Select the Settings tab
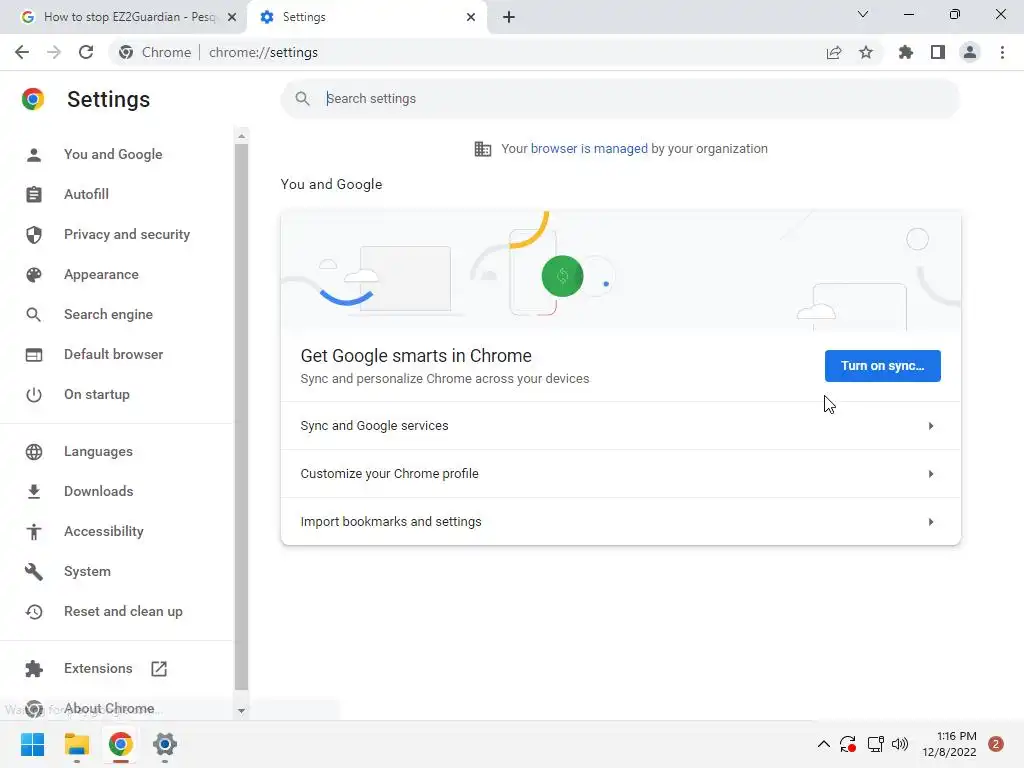This screenshot has width=1024, height=768. coord(367,17)
